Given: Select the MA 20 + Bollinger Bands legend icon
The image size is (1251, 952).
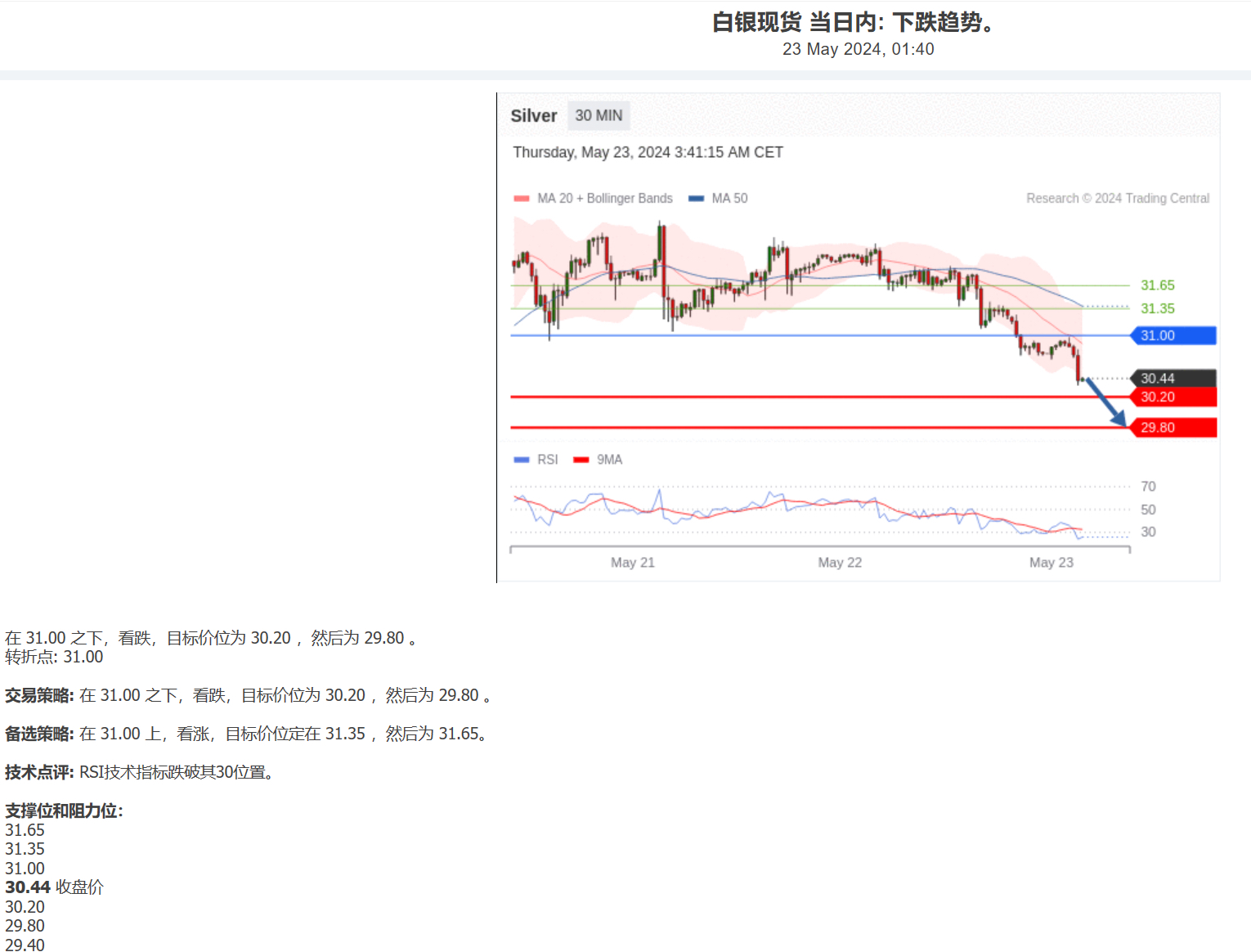Looking at the screenshot, I should point(521,198).
